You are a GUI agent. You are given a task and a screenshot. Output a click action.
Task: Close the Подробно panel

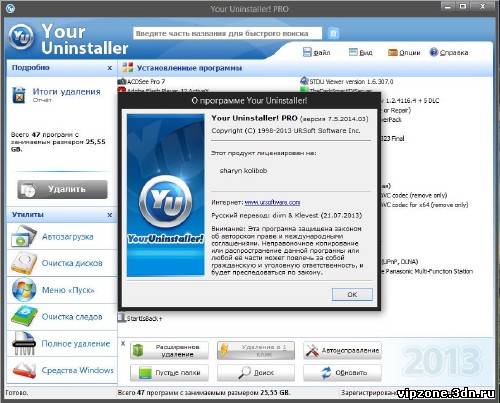(110, 68)
